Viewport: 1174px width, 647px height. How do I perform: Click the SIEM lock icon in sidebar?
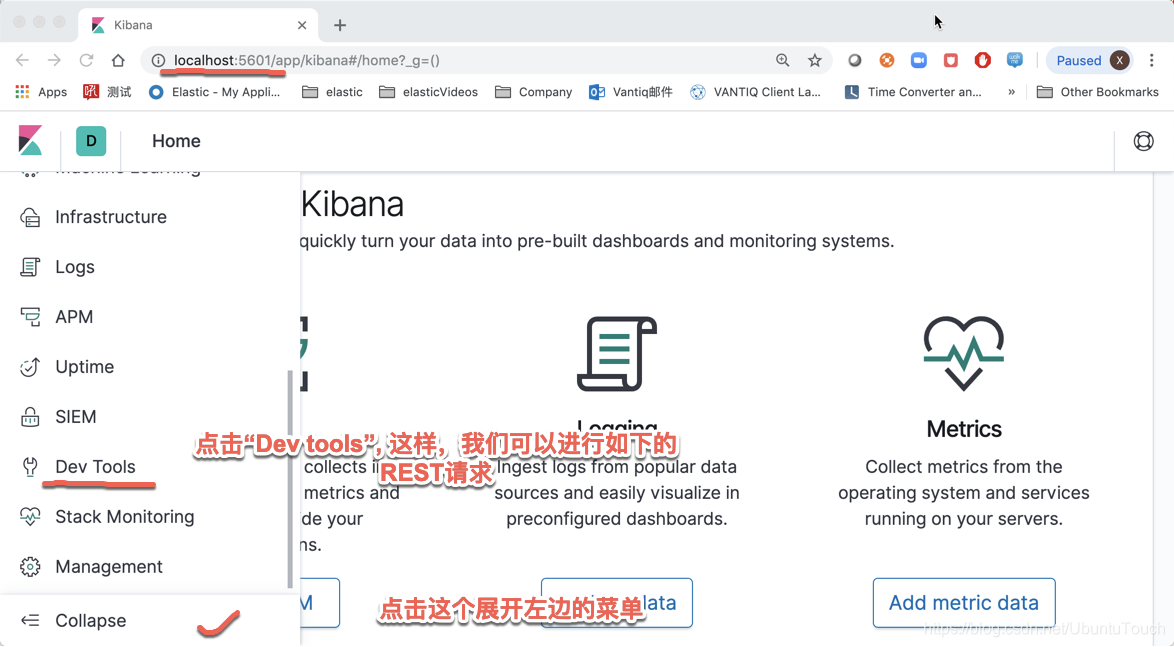point(30,417)
